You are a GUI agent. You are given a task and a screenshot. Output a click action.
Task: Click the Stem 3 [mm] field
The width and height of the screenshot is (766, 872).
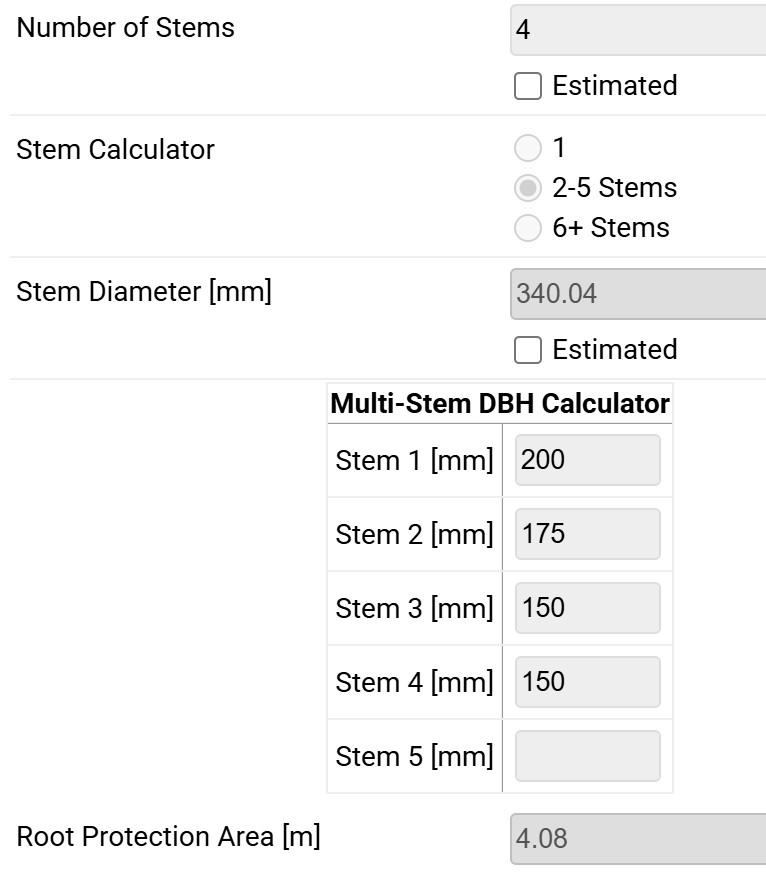587,608
